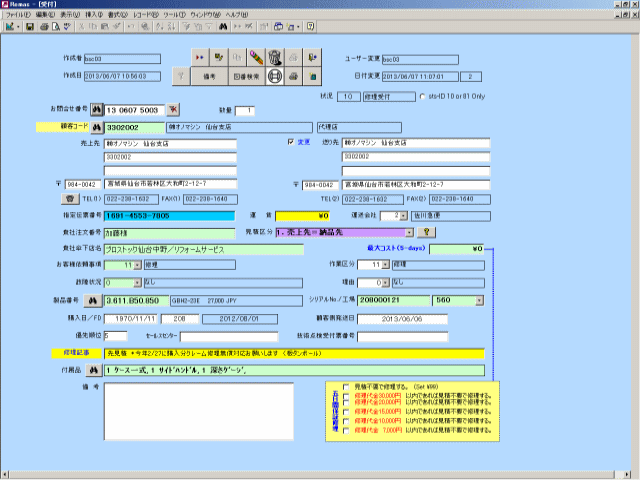The height and width of the screenshot is (480, 640).
Task: Open the お客様依頼事項 dropdown
Action: [x=136, y=265]
